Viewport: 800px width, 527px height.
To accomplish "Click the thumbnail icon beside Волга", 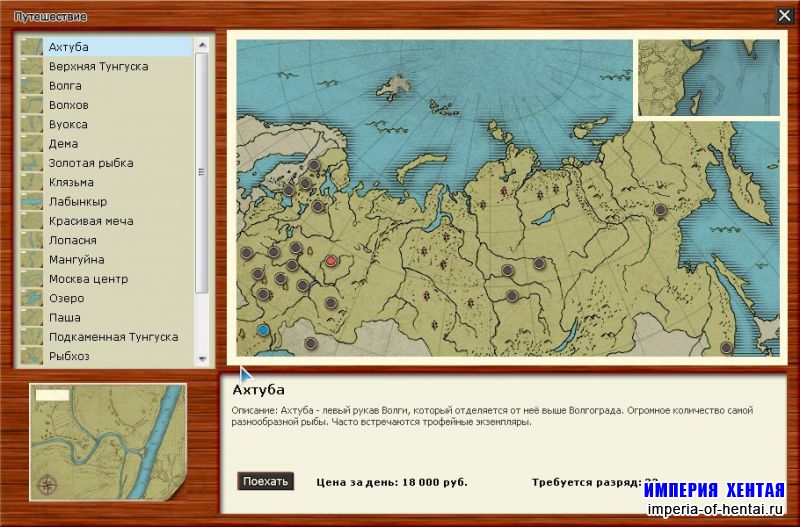I will point(31,86).
